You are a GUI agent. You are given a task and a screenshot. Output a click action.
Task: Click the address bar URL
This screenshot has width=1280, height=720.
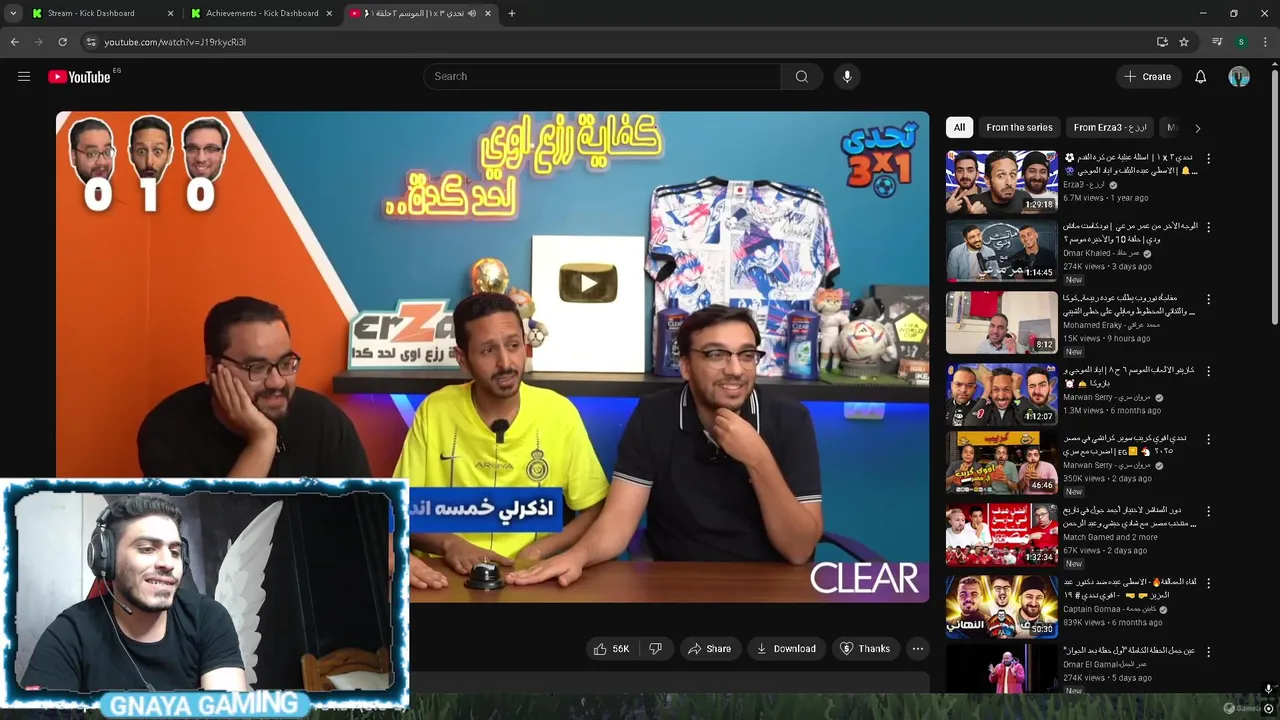tap(175, 42)
